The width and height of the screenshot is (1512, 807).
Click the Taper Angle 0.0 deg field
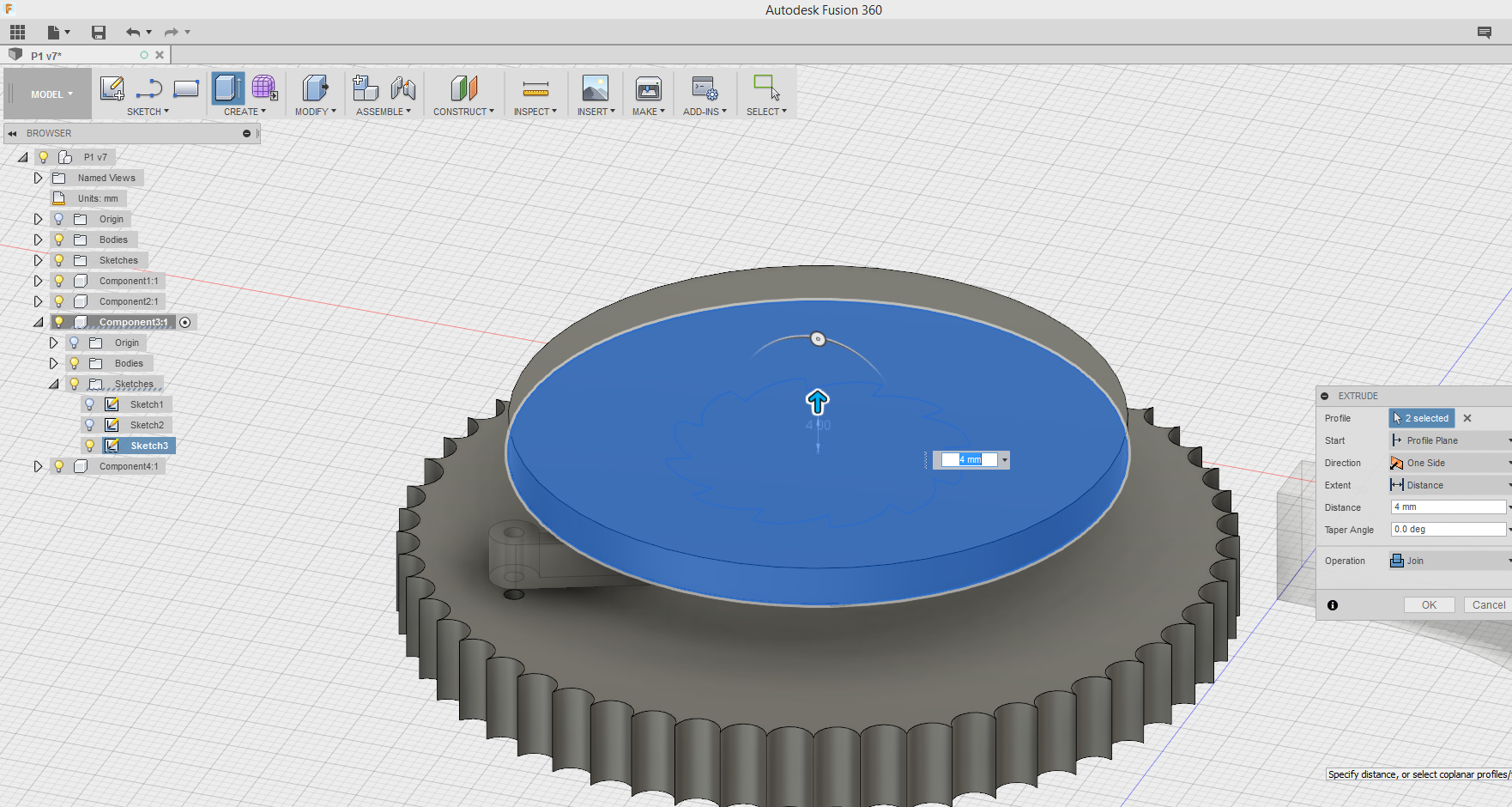1448,530
